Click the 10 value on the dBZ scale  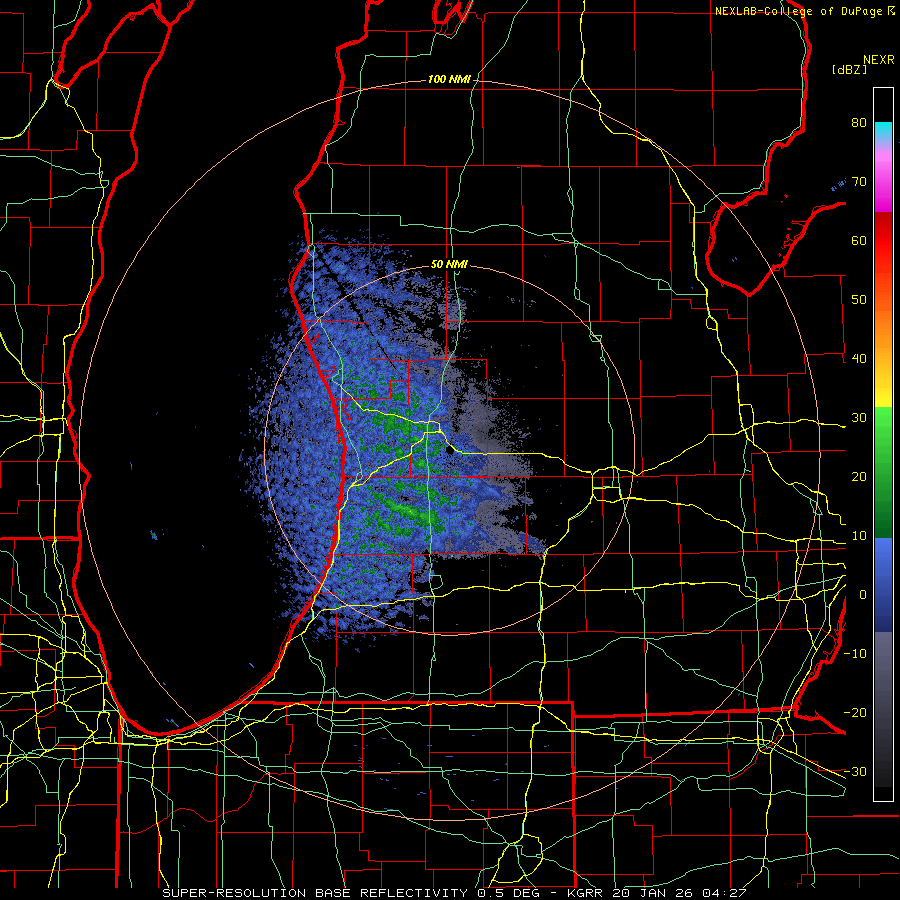click(x=859, y=536)
